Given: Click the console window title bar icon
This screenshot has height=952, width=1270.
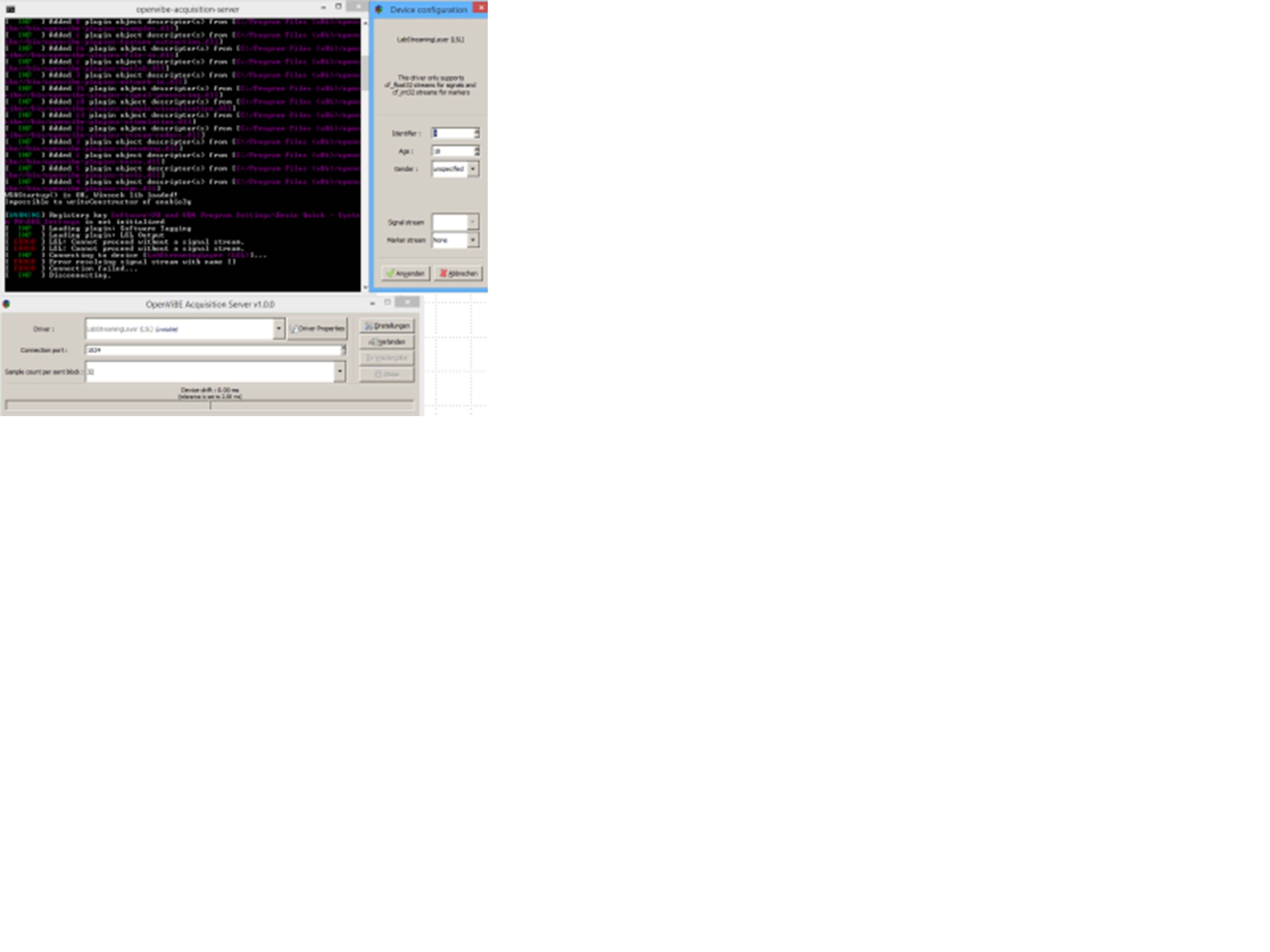Looking at the screenshot, I should point(10,9).
